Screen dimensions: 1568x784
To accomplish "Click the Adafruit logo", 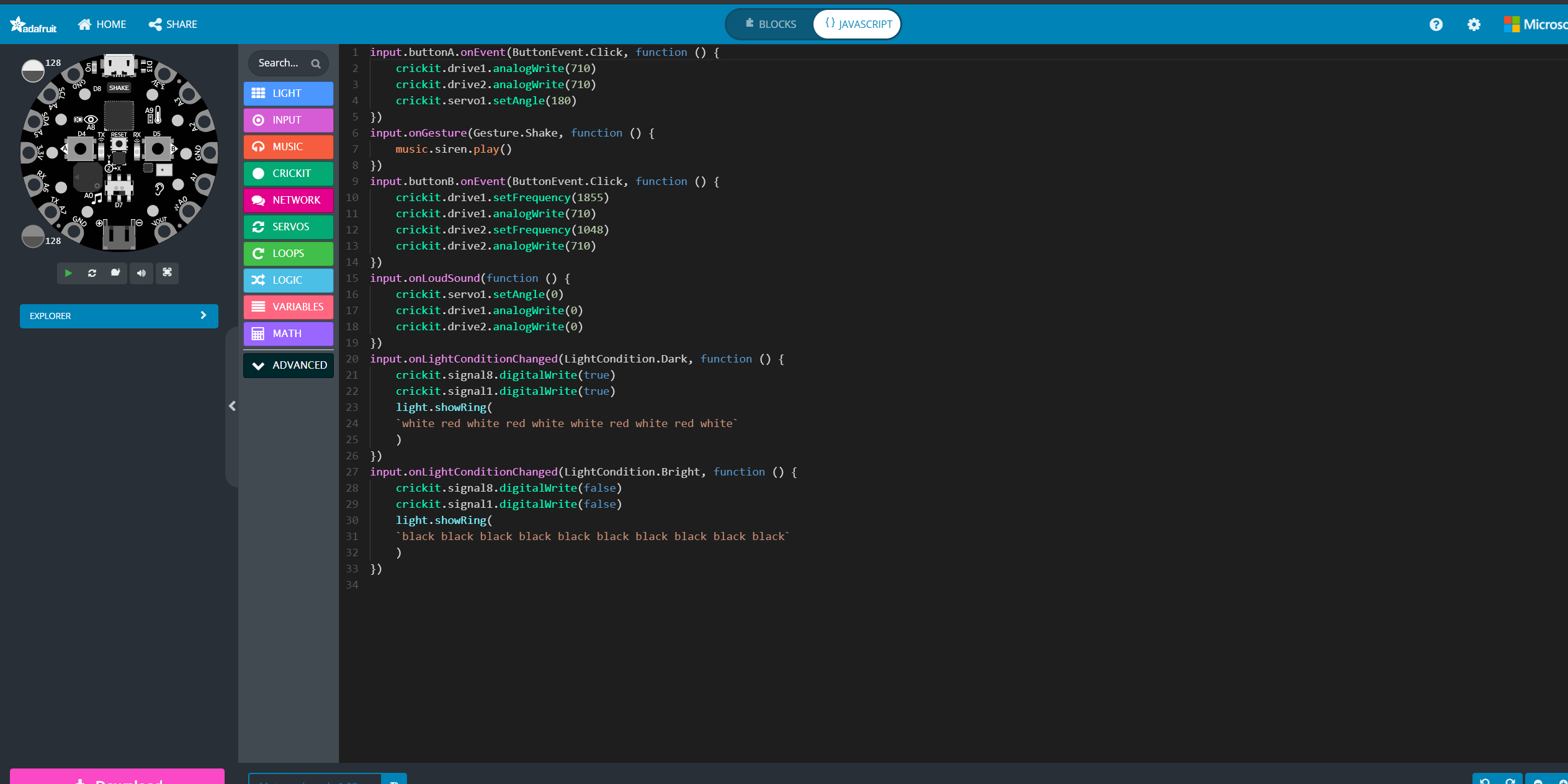I will (x=34, y=25).
